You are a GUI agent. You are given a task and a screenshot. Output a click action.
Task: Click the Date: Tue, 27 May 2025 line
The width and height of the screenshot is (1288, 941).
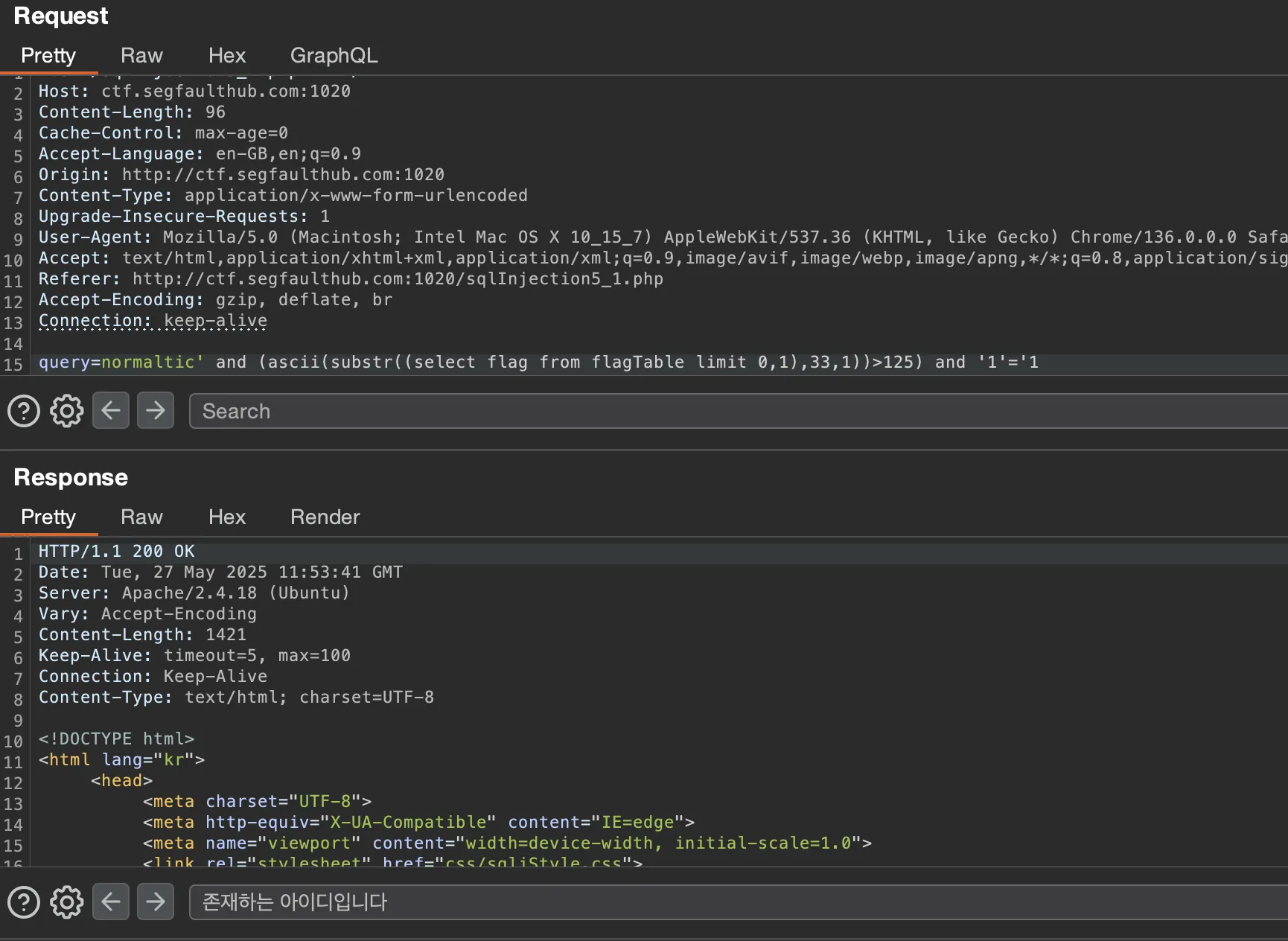[x=220, y=572]
